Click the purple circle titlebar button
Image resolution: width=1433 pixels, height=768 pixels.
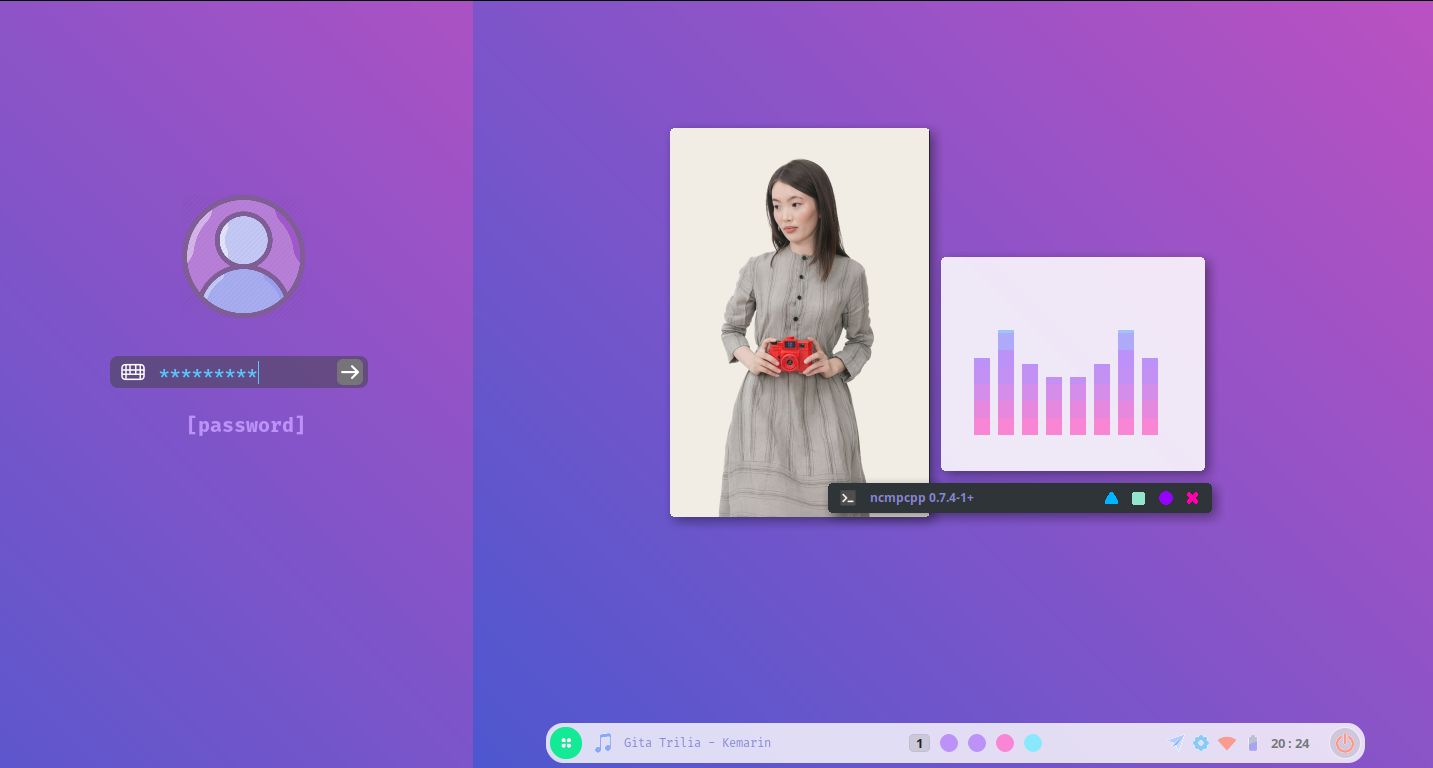pyautogui.click(x=1165, y=498)
